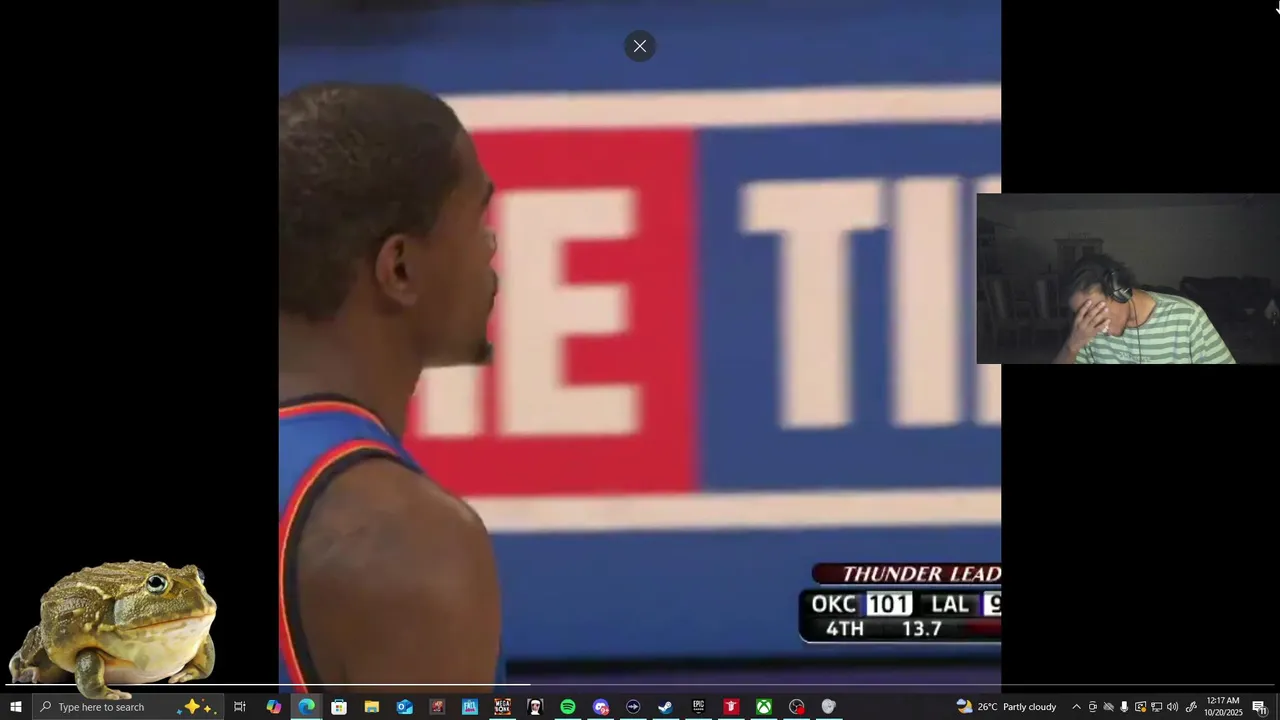Click the pen/link tray icon

point(1191,707)
